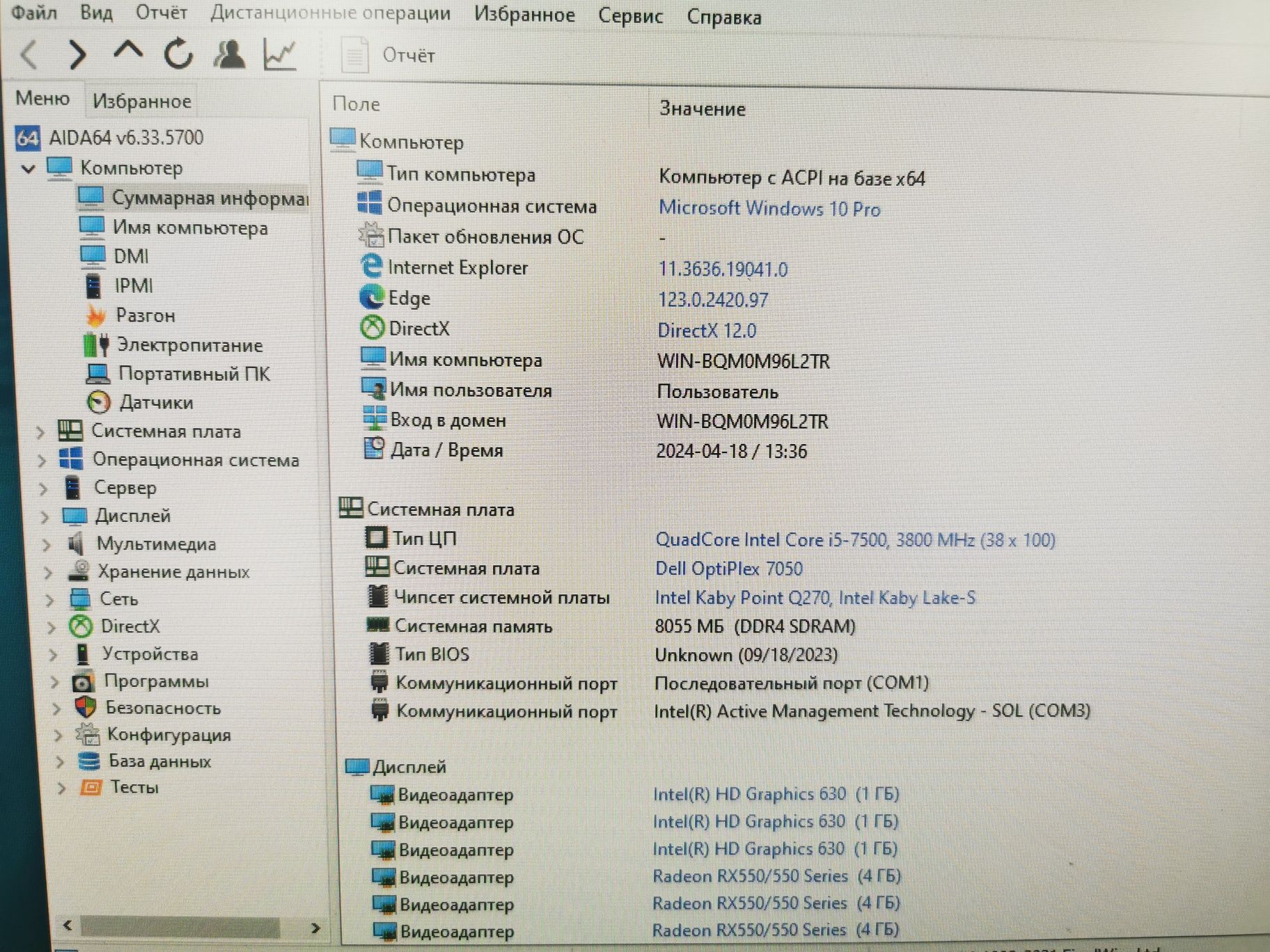Expand Операционная система tree node
Viewport: 1270px width, 952px height.
click(42, 461)
